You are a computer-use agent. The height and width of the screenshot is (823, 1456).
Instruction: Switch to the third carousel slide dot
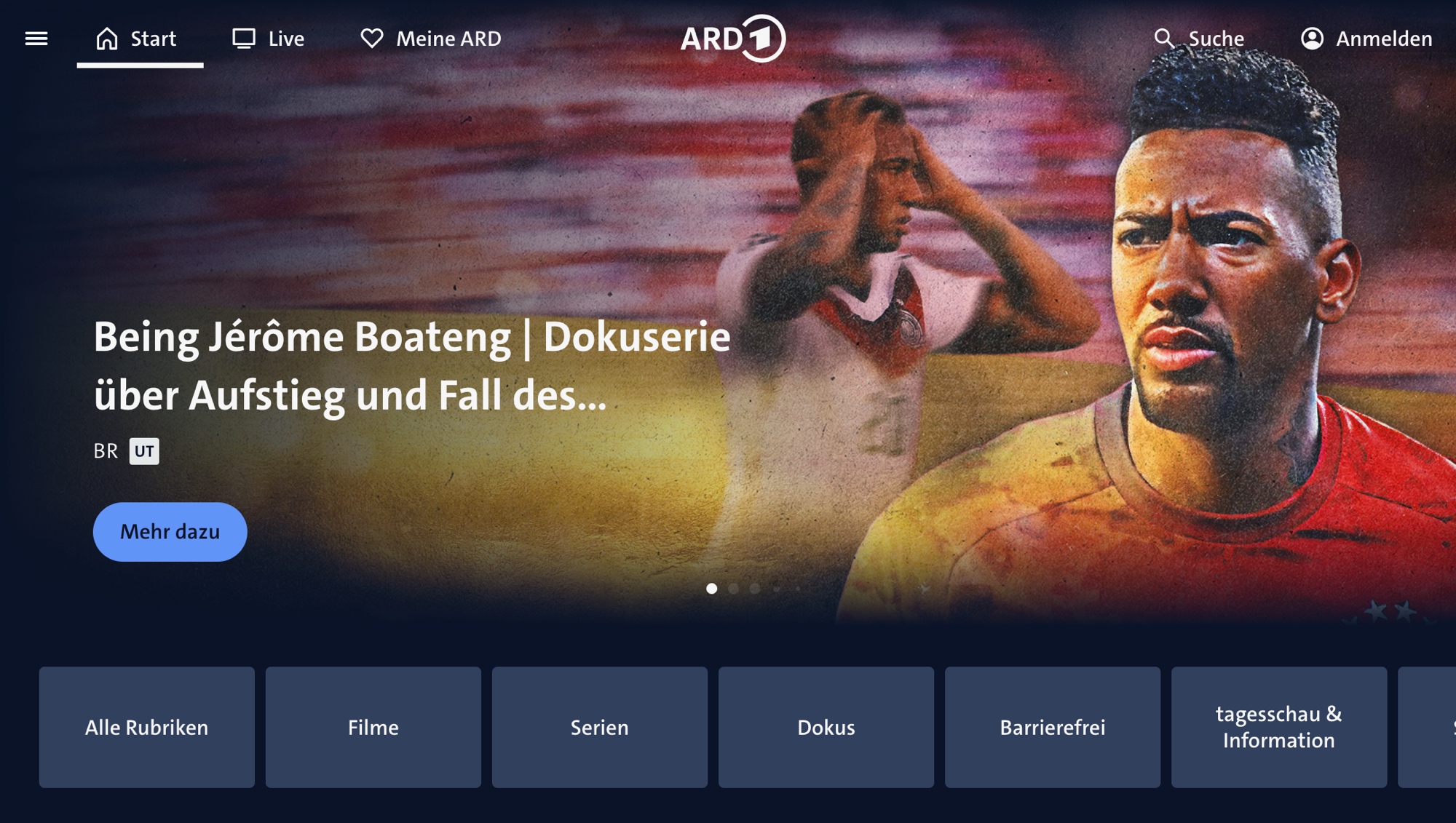point(755,589)
